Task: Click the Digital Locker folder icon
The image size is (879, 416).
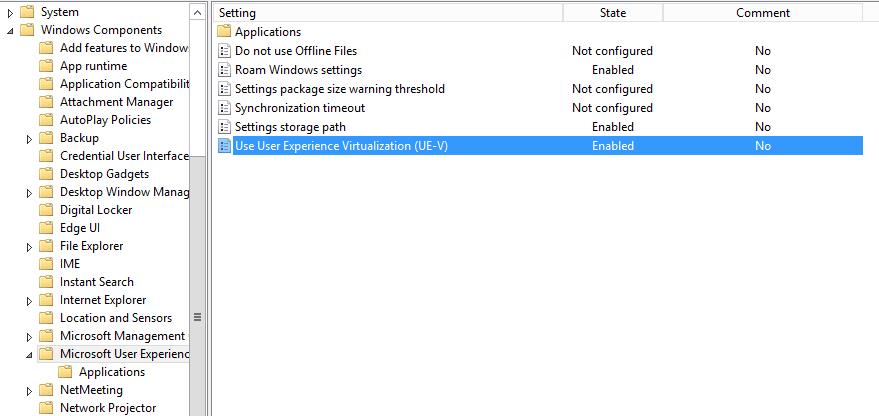Action: pos(46,210)
